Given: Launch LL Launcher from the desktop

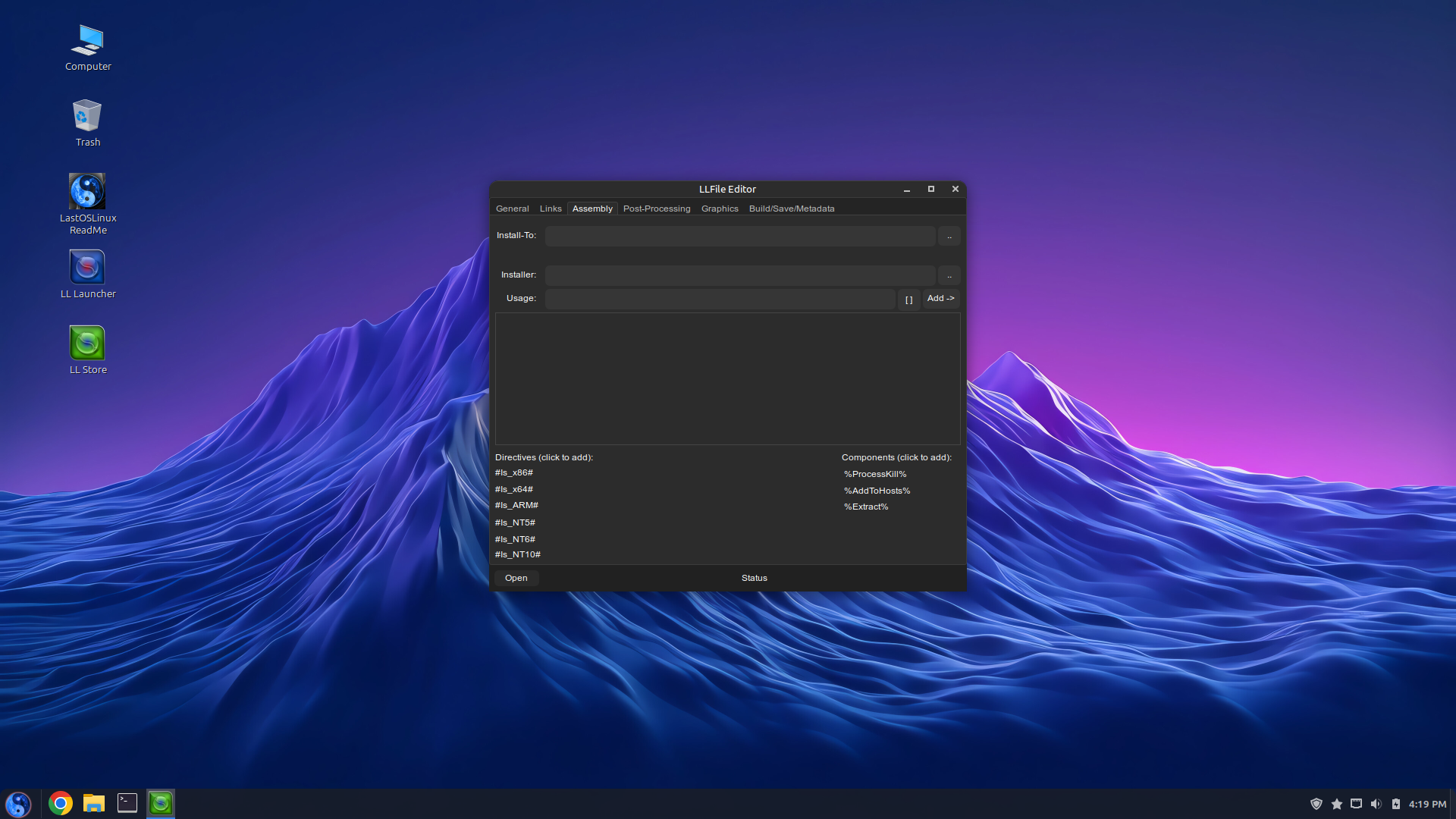Looking at the screenshot, I should (88, 275).
